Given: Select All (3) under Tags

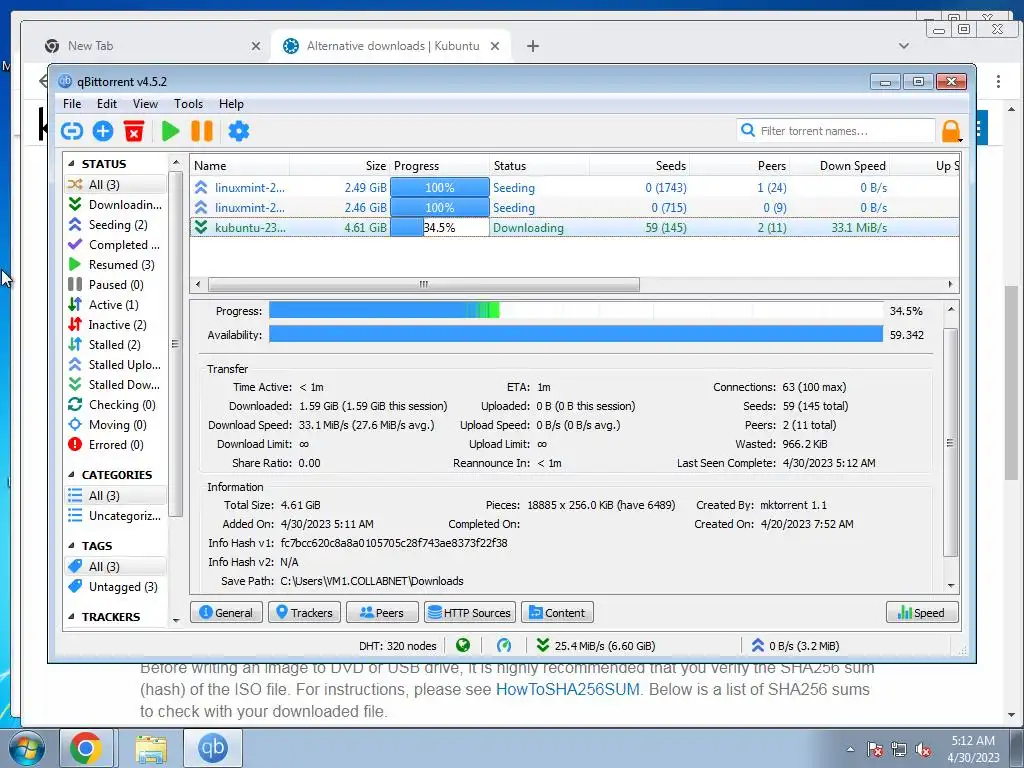Looking at the screenshot, I should [116, 567].
